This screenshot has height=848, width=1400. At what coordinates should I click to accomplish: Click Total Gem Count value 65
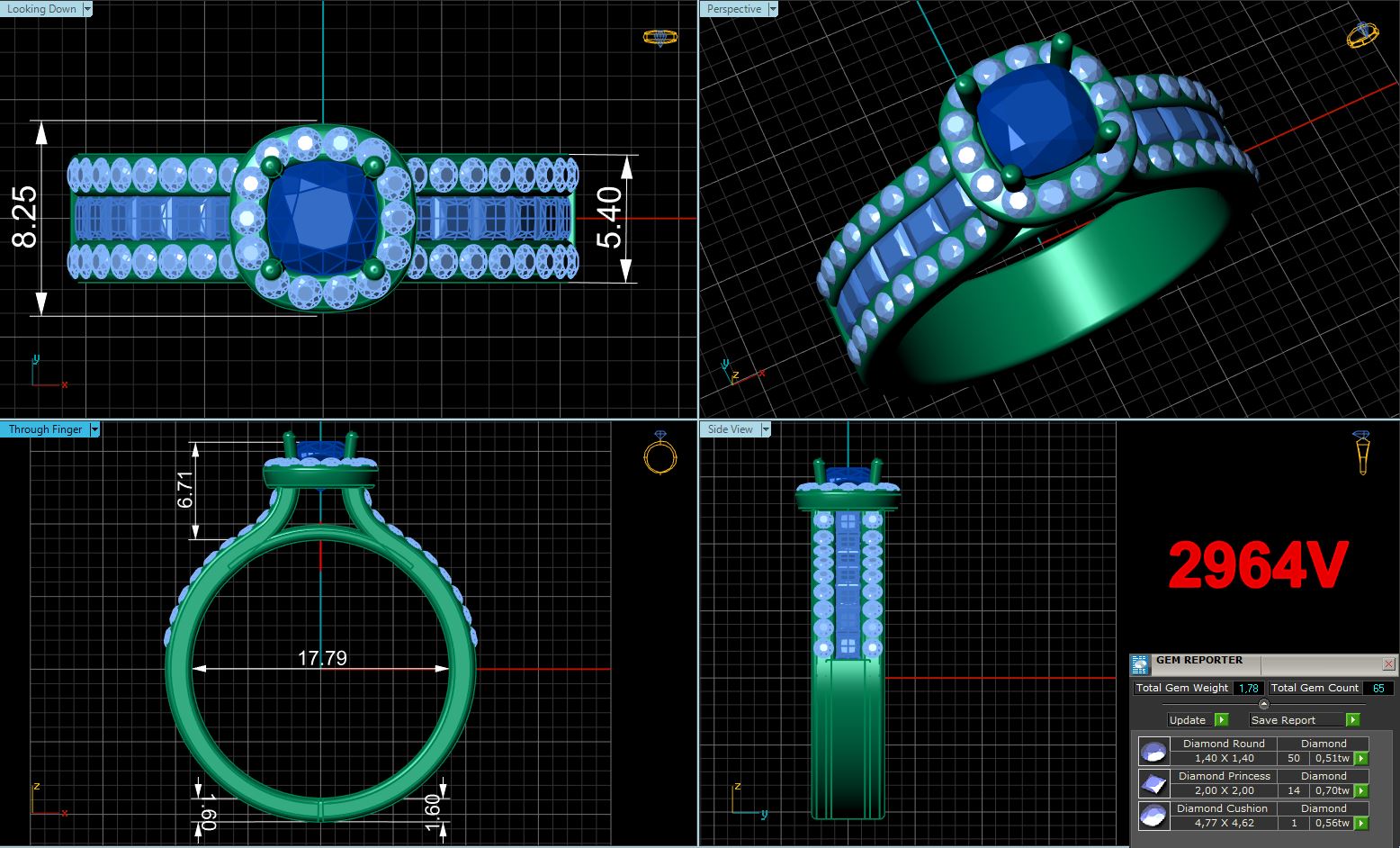(1378, 688)
